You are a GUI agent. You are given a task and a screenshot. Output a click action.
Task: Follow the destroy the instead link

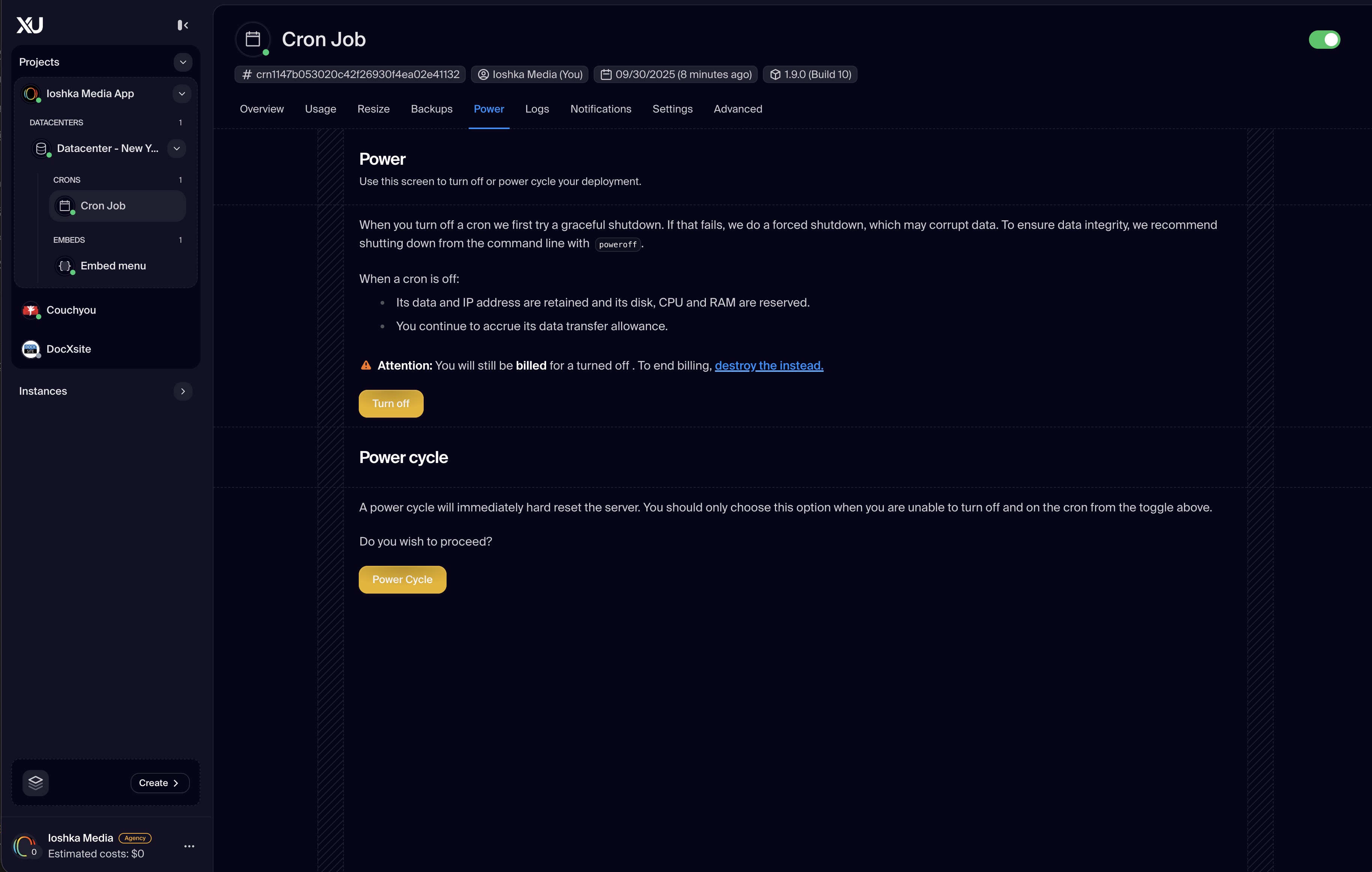(x=769, y=366)
